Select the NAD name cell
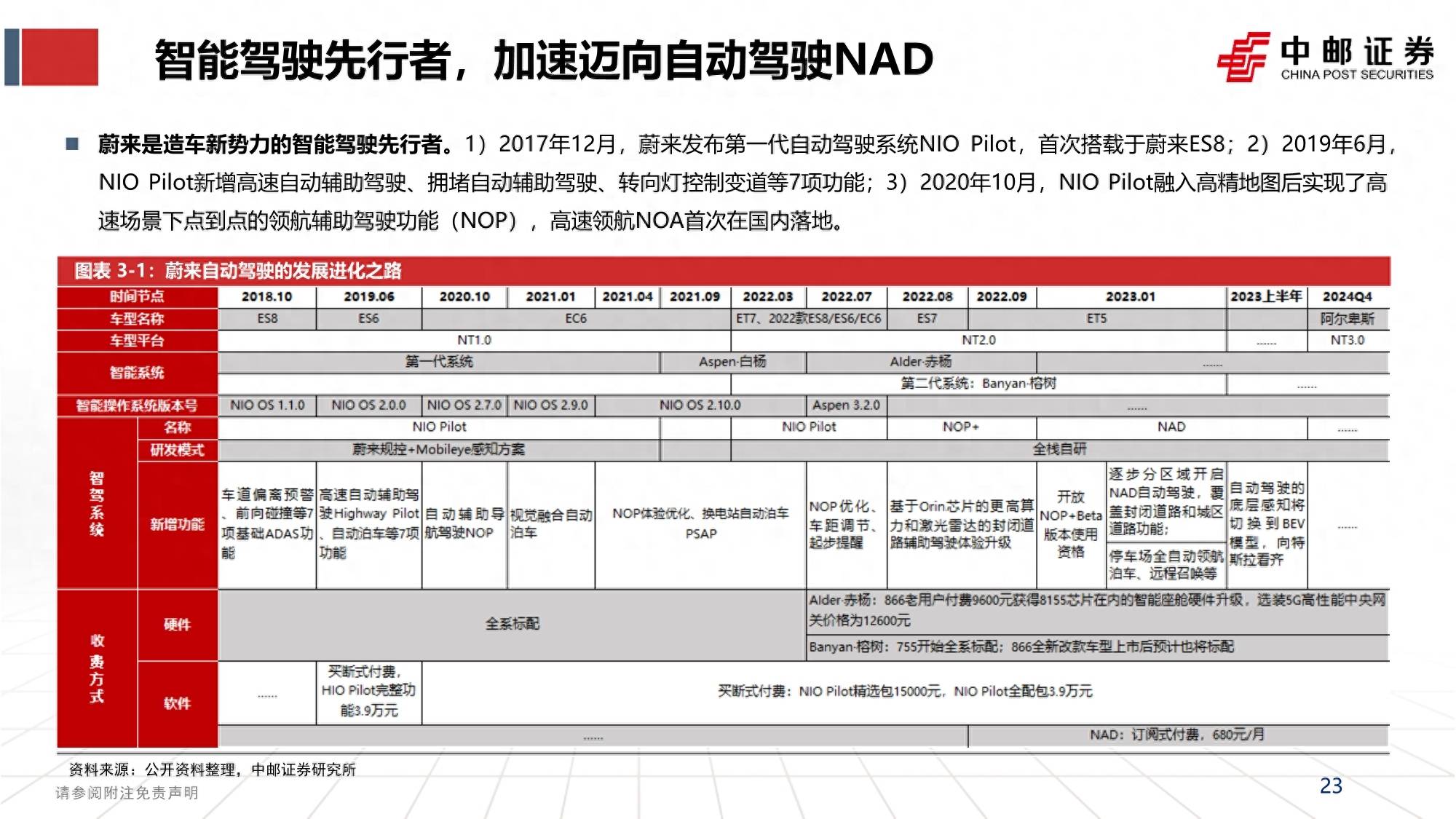1456x819 pixels. tap(1171, 427)
